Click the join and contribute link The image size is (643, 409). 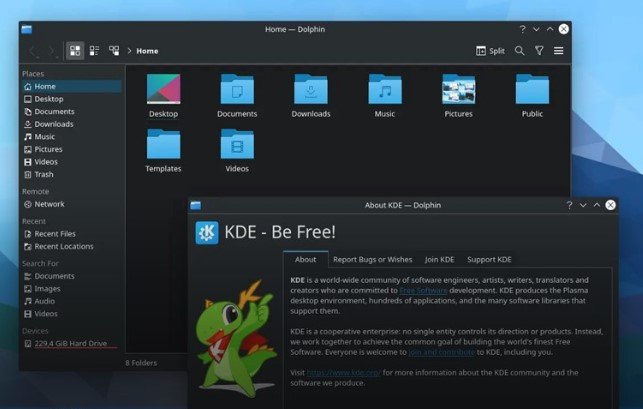point(442,351)
